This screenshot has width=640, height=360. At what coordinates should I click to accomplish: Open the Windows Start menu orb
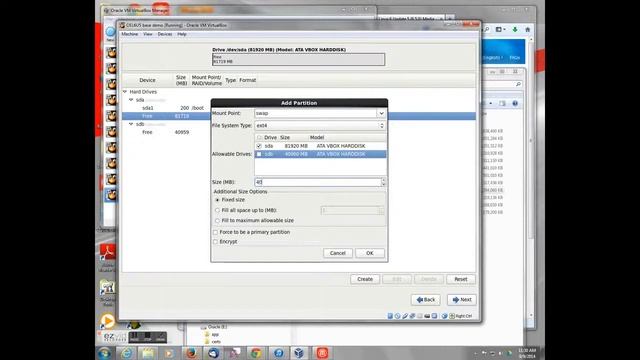(104, 353)
